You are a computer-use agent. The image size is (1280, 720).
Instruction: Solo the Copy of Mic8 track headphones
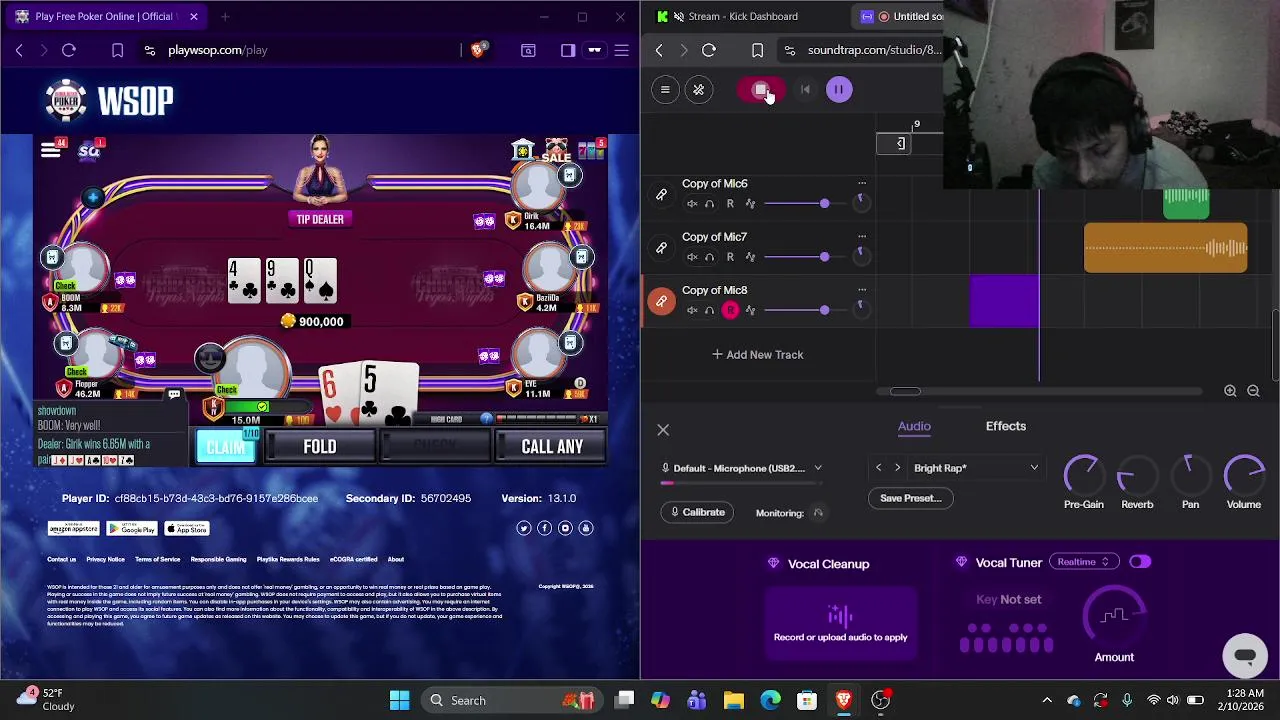[710, 310]
